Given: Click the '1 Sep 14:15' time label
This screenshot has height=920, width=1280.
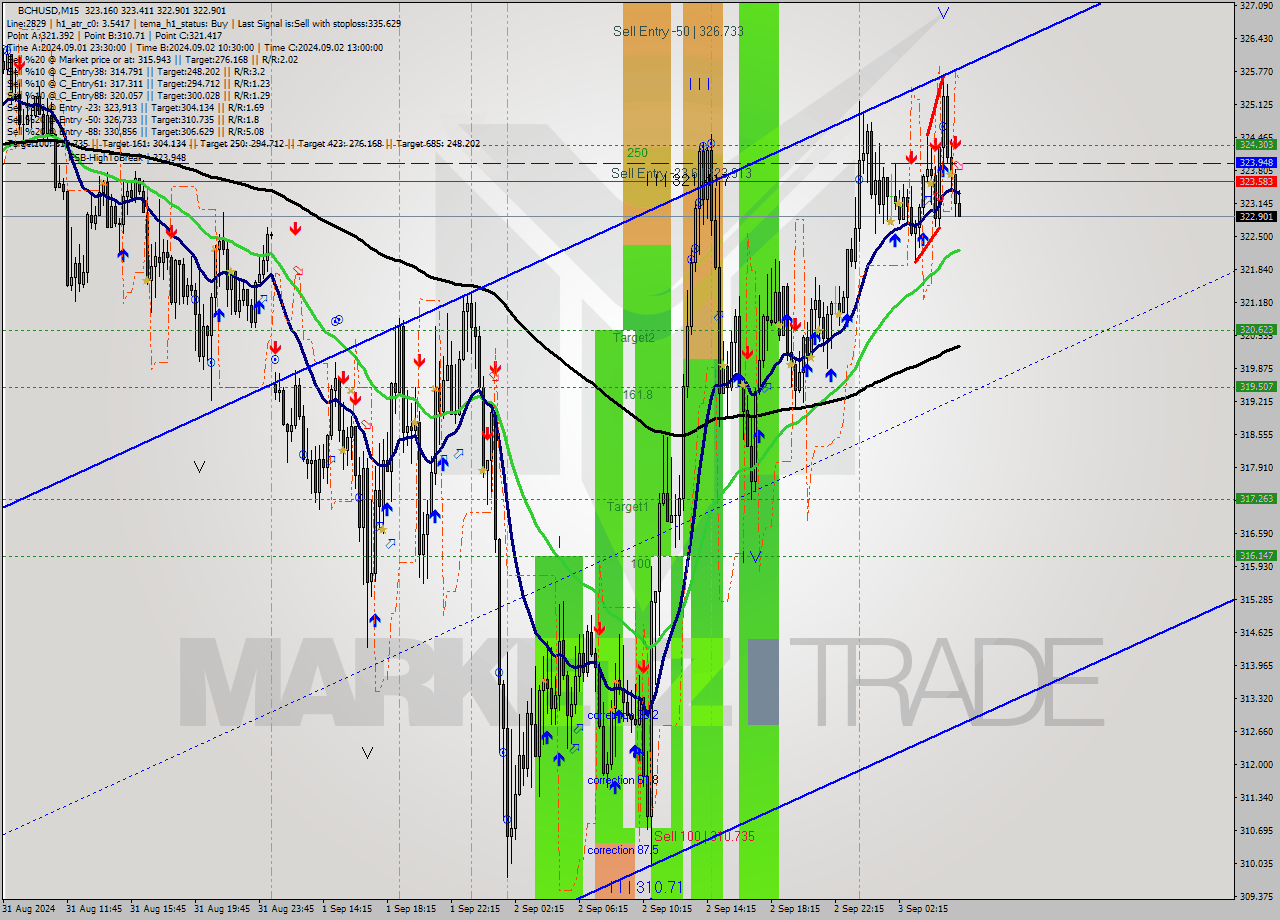Looking at the screenshot, I should tap(346, 910).
